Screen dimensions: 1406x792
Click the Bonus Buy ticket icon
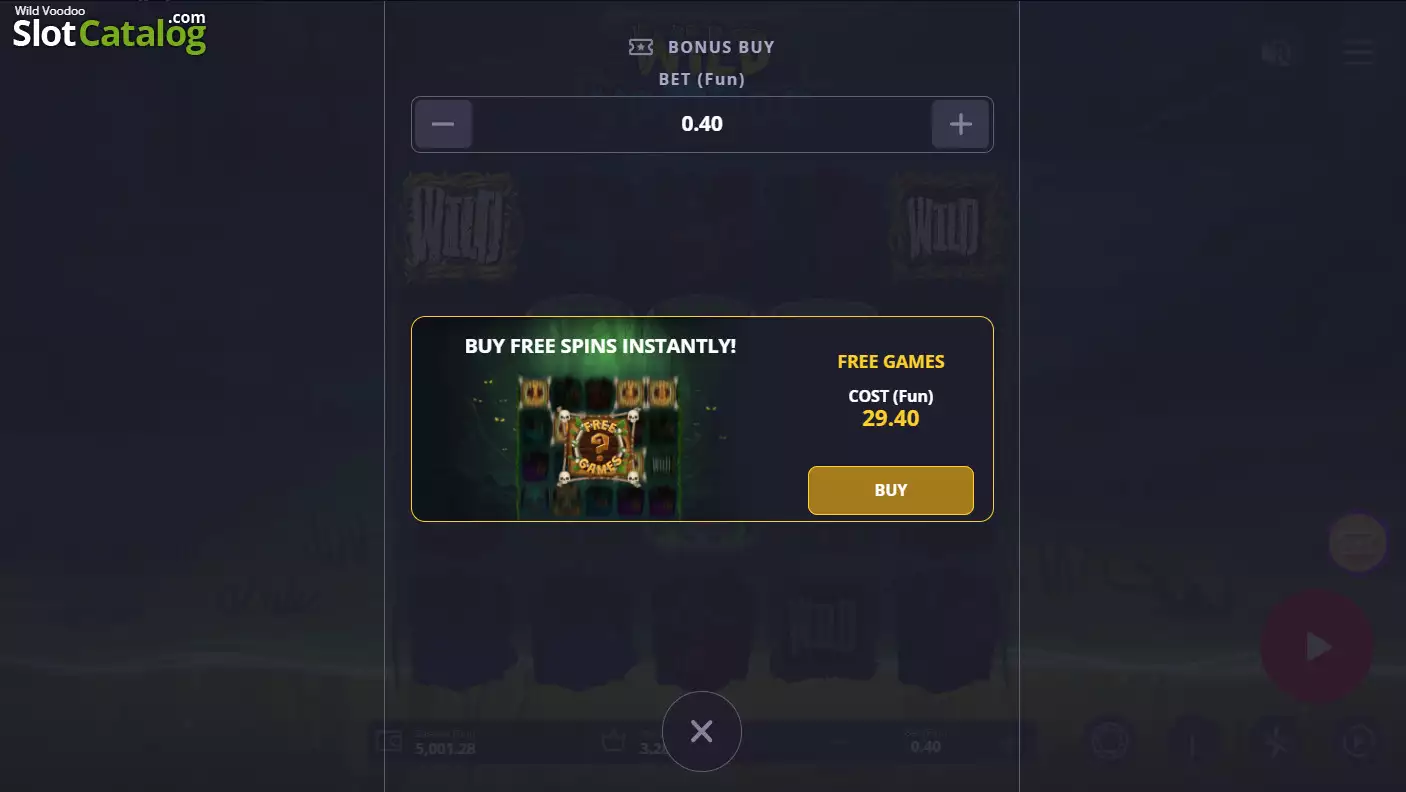point(641,47)
